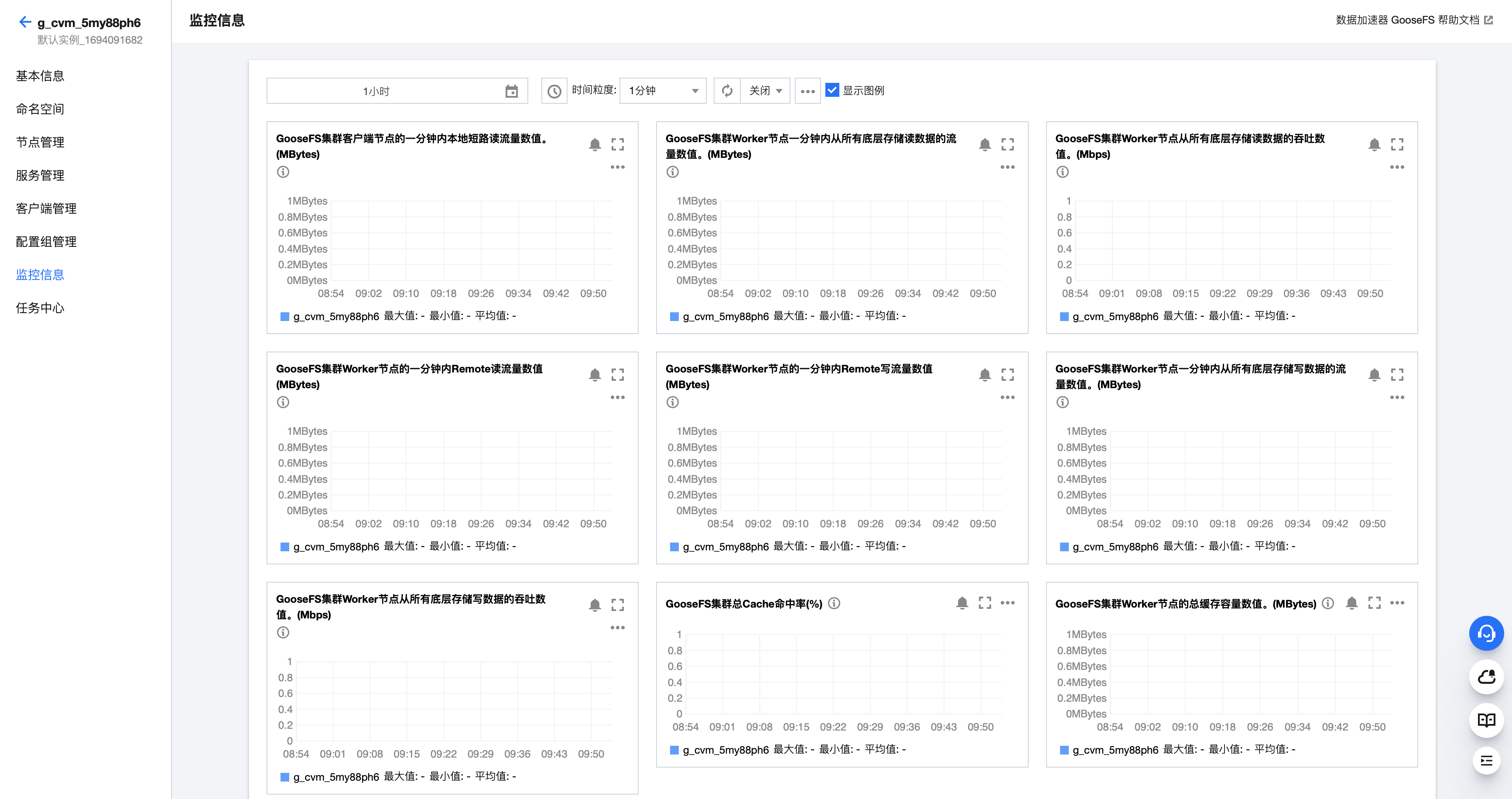Open the 关闭 auto-refresh dropdown
This screenshot has height=799, width=1512.
[x=765, y=91]
